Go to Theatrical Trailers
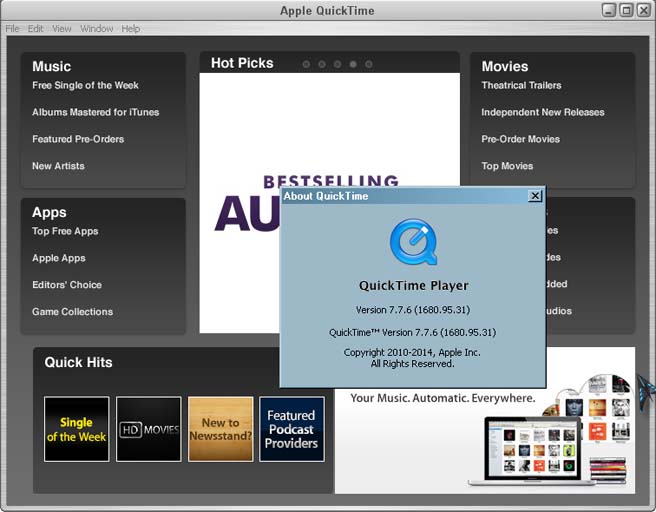Screen dimensions: 656x512 point(521,86)
